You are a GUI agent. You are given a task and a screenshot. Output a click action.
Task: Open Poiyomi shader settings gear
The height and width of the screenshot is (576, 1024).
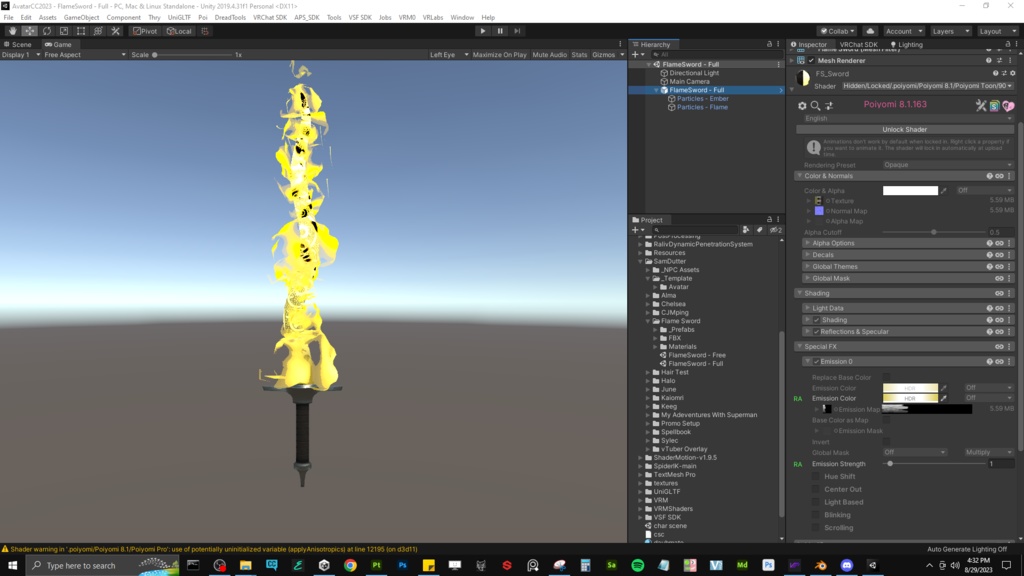801,106
